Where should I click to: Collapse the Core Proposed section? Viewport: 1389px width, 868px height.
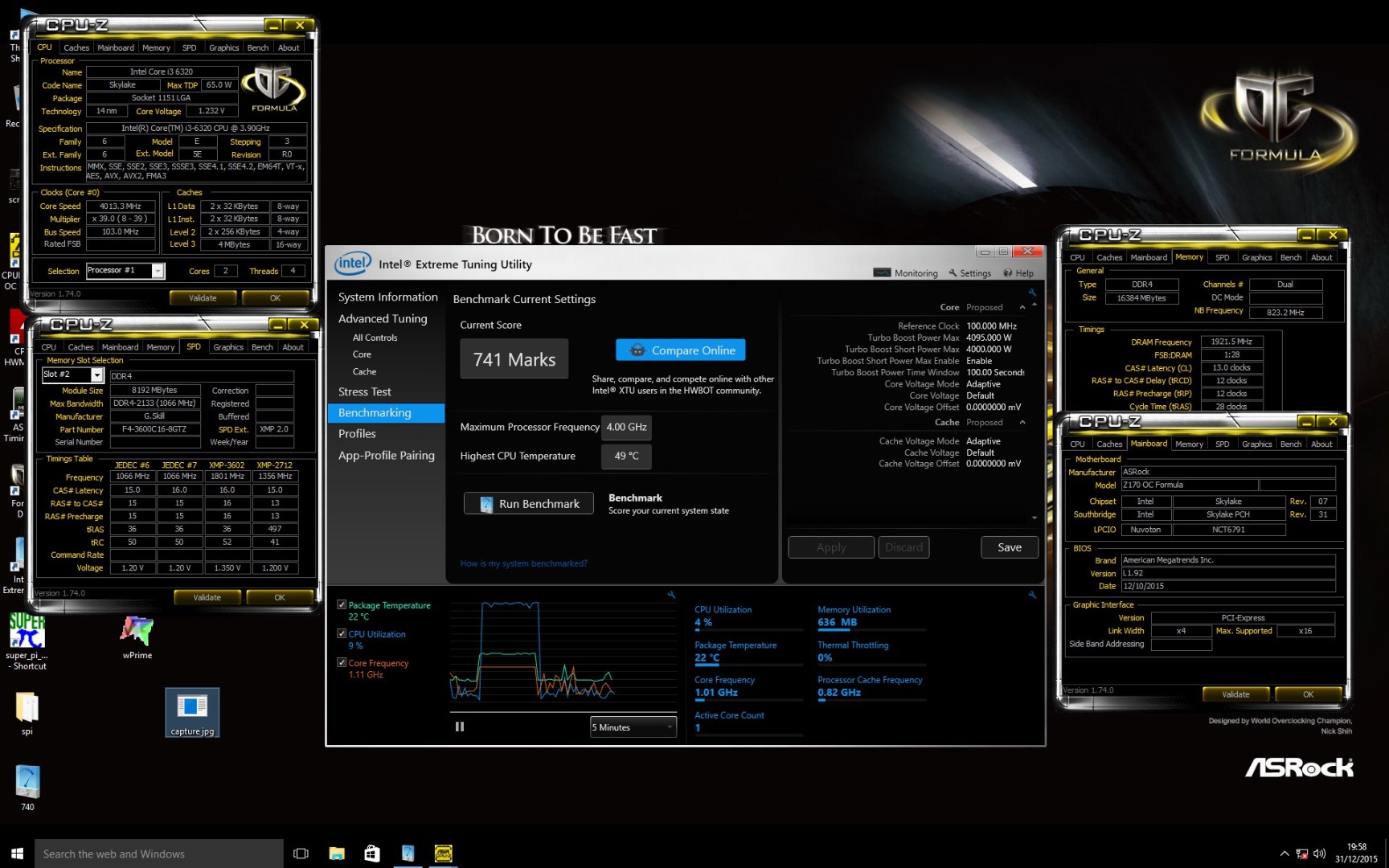coord(1022,307)
